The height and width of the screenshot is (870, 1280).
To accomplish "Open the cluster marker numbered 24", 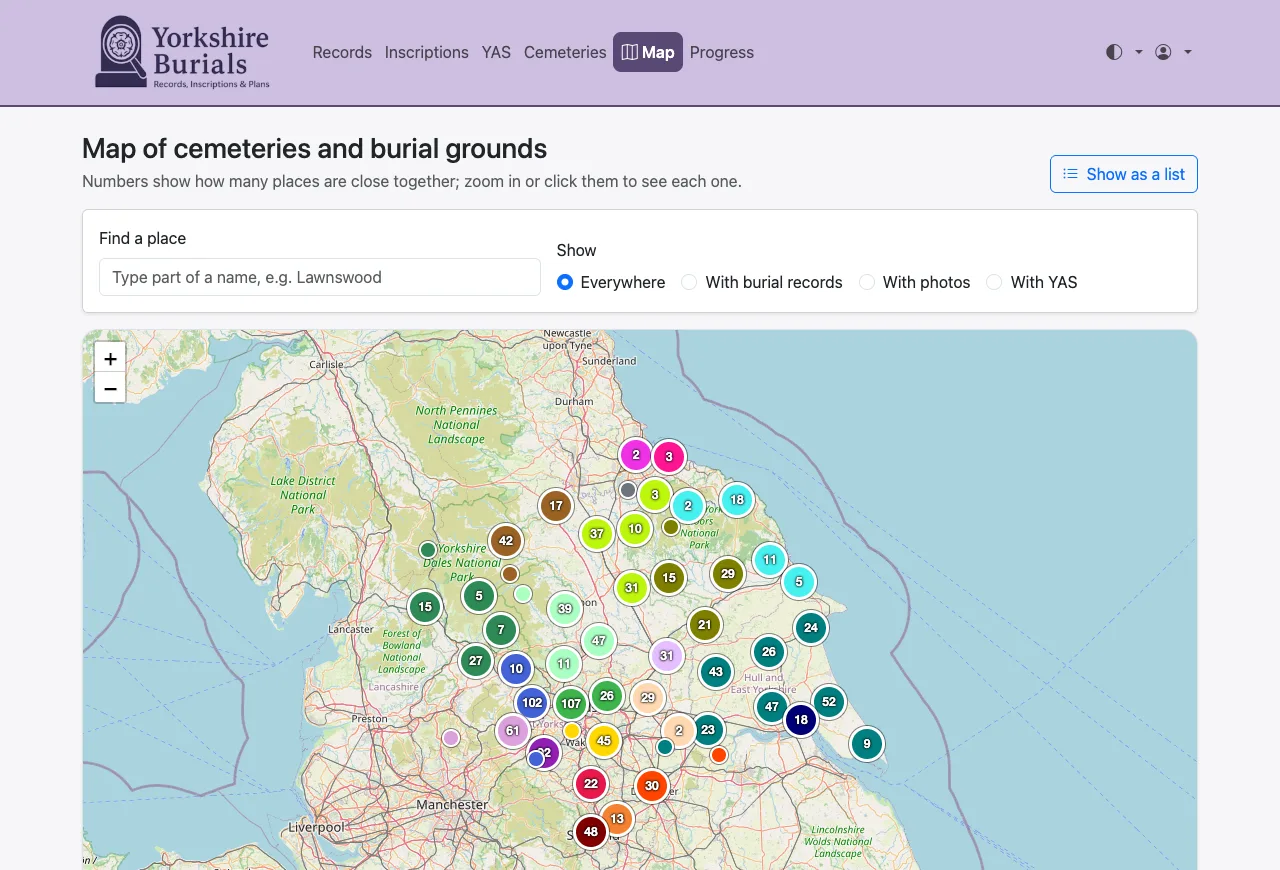I will pos(811,628).
